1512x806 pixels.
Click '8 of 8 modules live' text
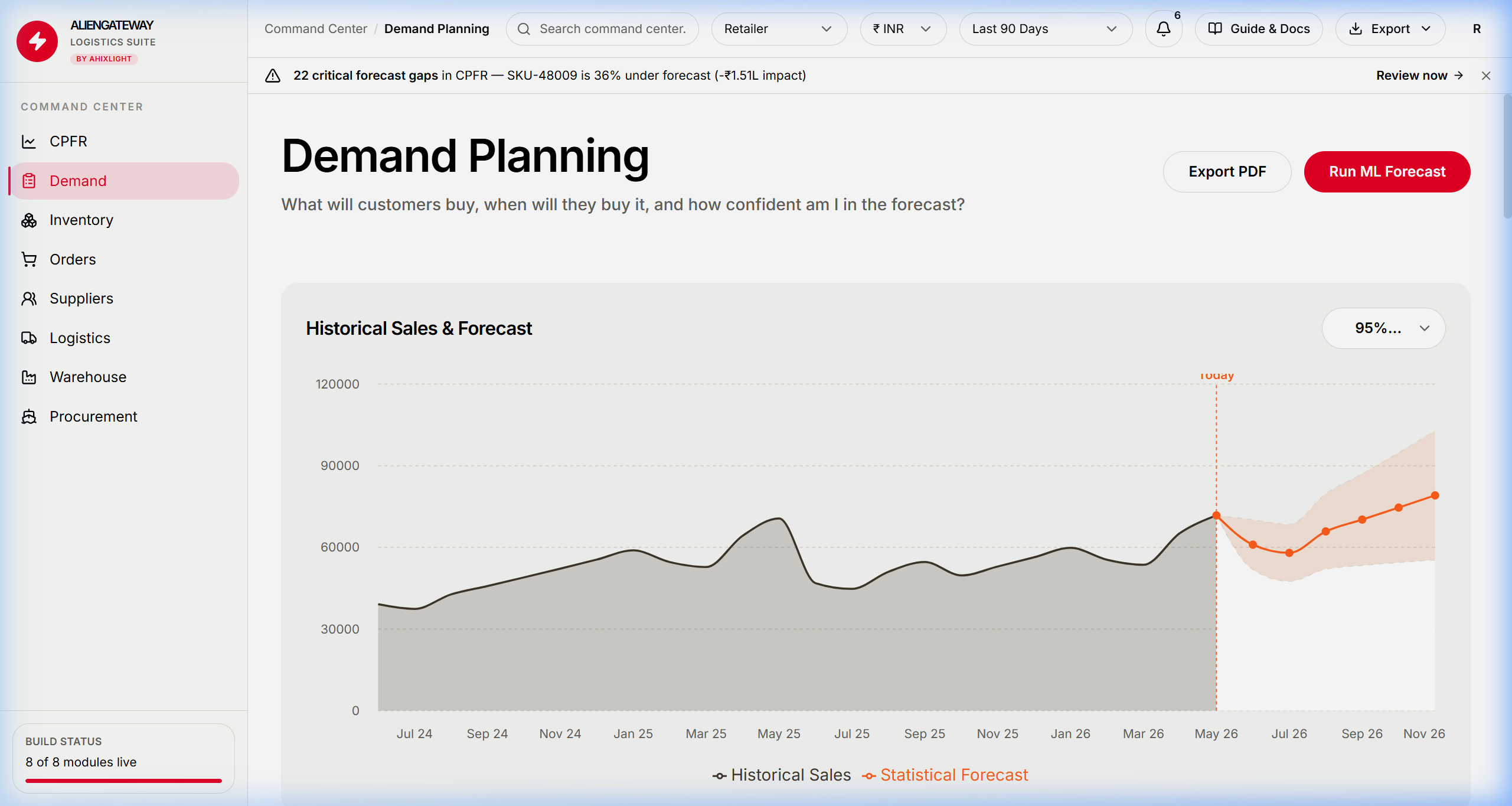pyautogui.click(x=81, y=762)
